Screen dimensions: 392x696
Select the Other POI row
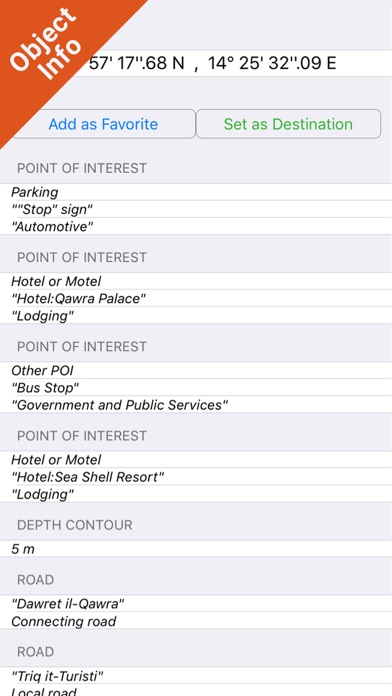196,371
